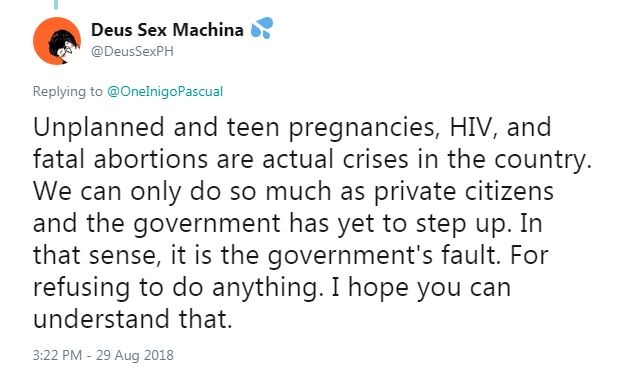Click the "Replying to" label
The width and height of the screenshot is (623, 367).
[x=68, y=91]
